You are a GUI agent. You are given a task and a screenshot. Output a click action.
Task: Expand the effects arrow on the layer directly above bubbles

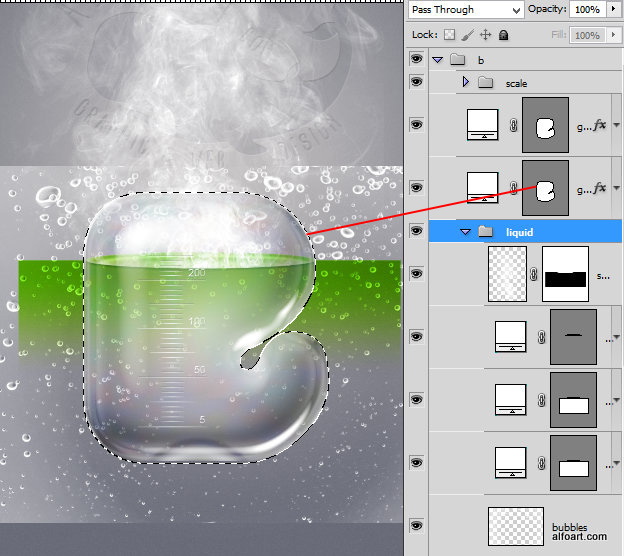point(616,464)
